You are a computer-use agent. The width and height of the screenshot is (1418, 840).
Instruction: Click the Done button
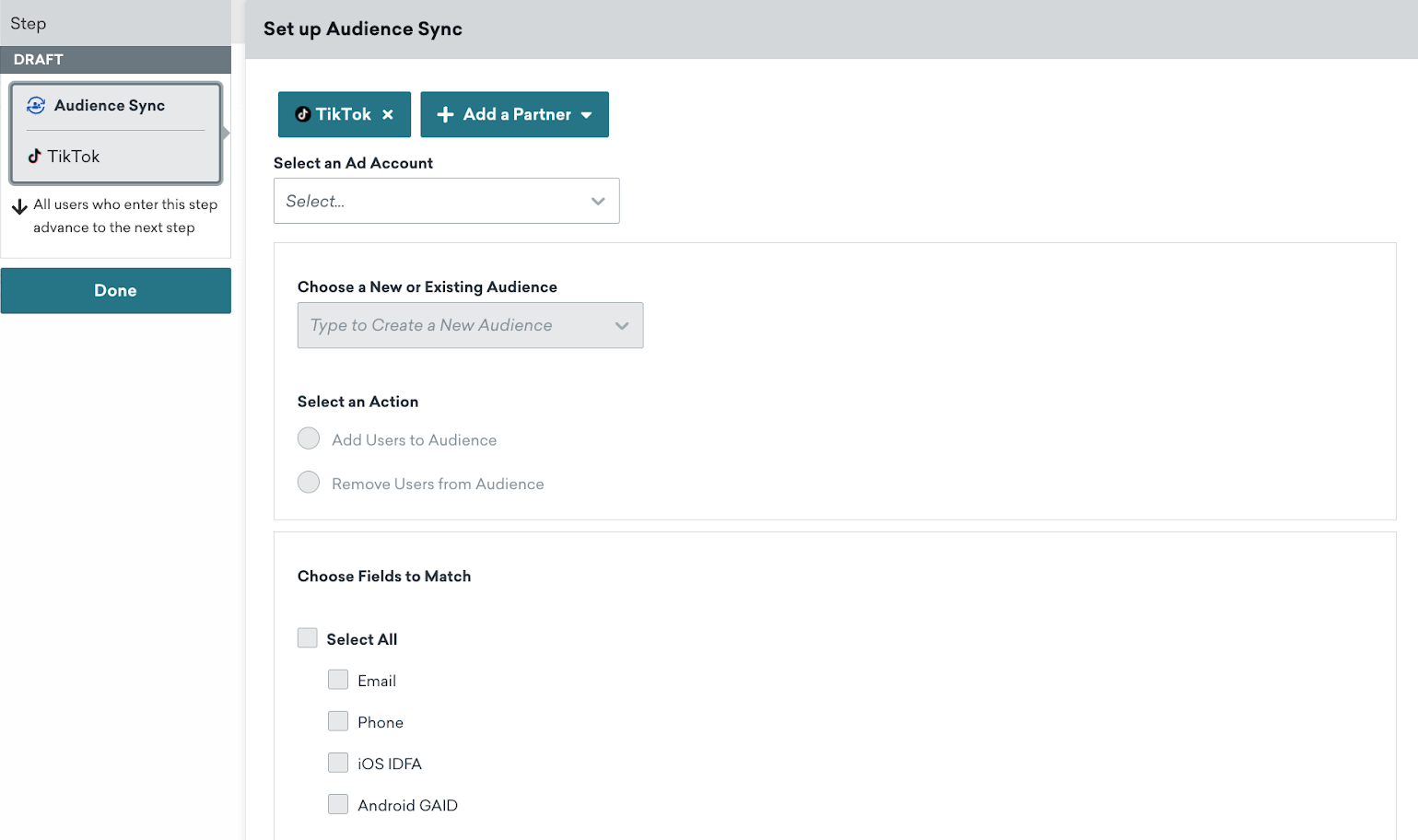click(115, 290)
